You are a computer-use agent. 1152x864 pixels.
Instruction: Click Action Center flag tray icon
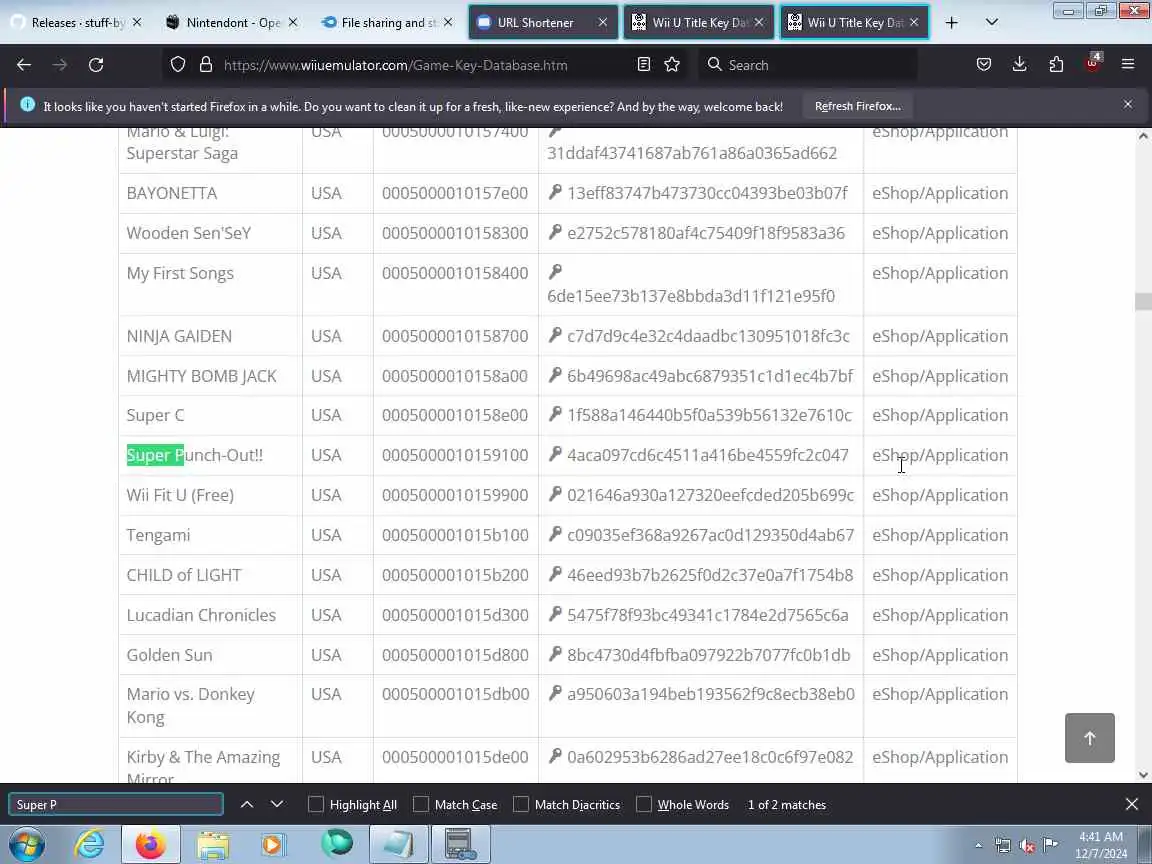click(1051, 845)
